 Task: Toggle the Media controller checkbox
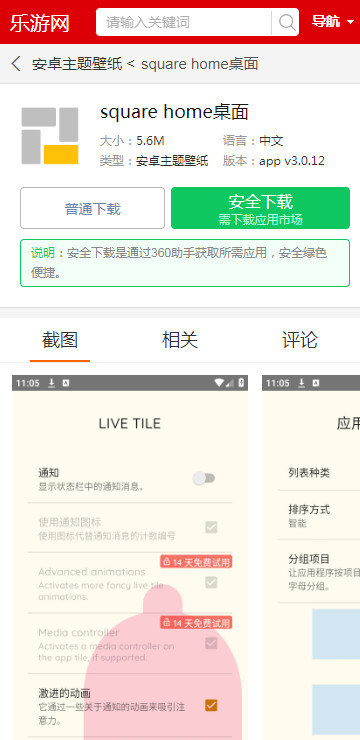click(211, 643)
